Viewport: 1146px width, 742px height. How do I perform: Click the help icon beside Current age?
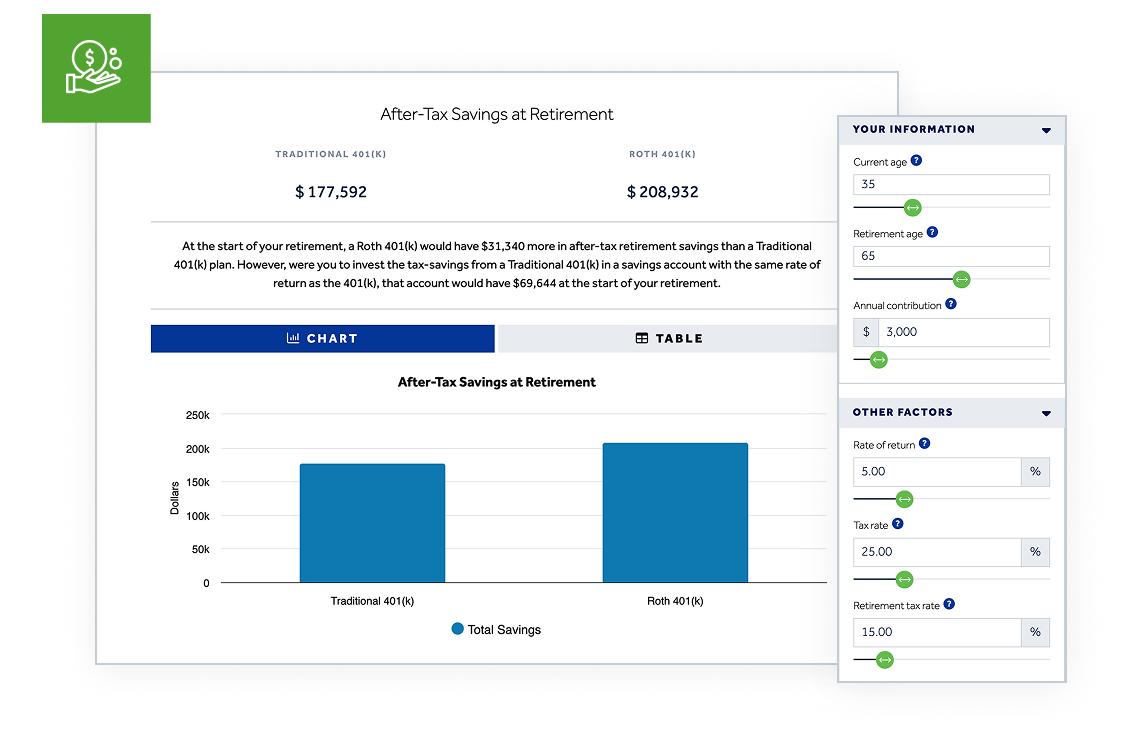click(917, 161)
